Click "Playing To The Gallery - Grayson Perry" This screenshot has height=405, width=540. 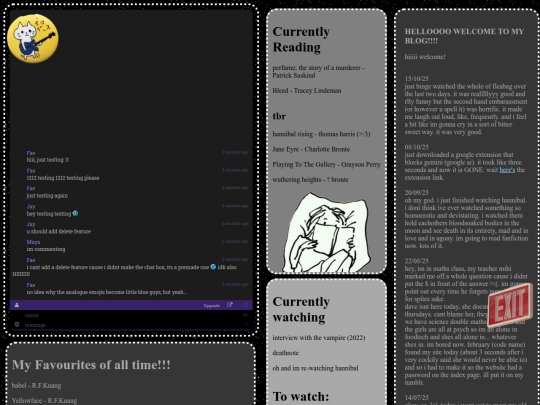(326, 165)
